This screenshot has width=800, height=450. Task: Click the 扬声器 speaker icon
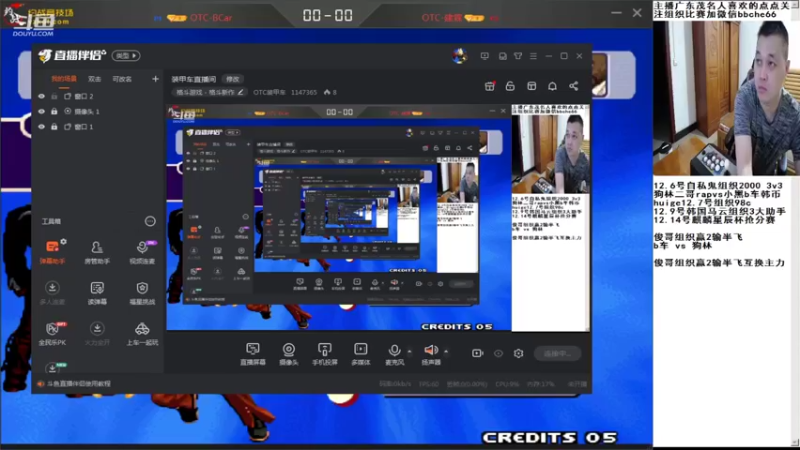pyautogui.click(x=431, y=350)
